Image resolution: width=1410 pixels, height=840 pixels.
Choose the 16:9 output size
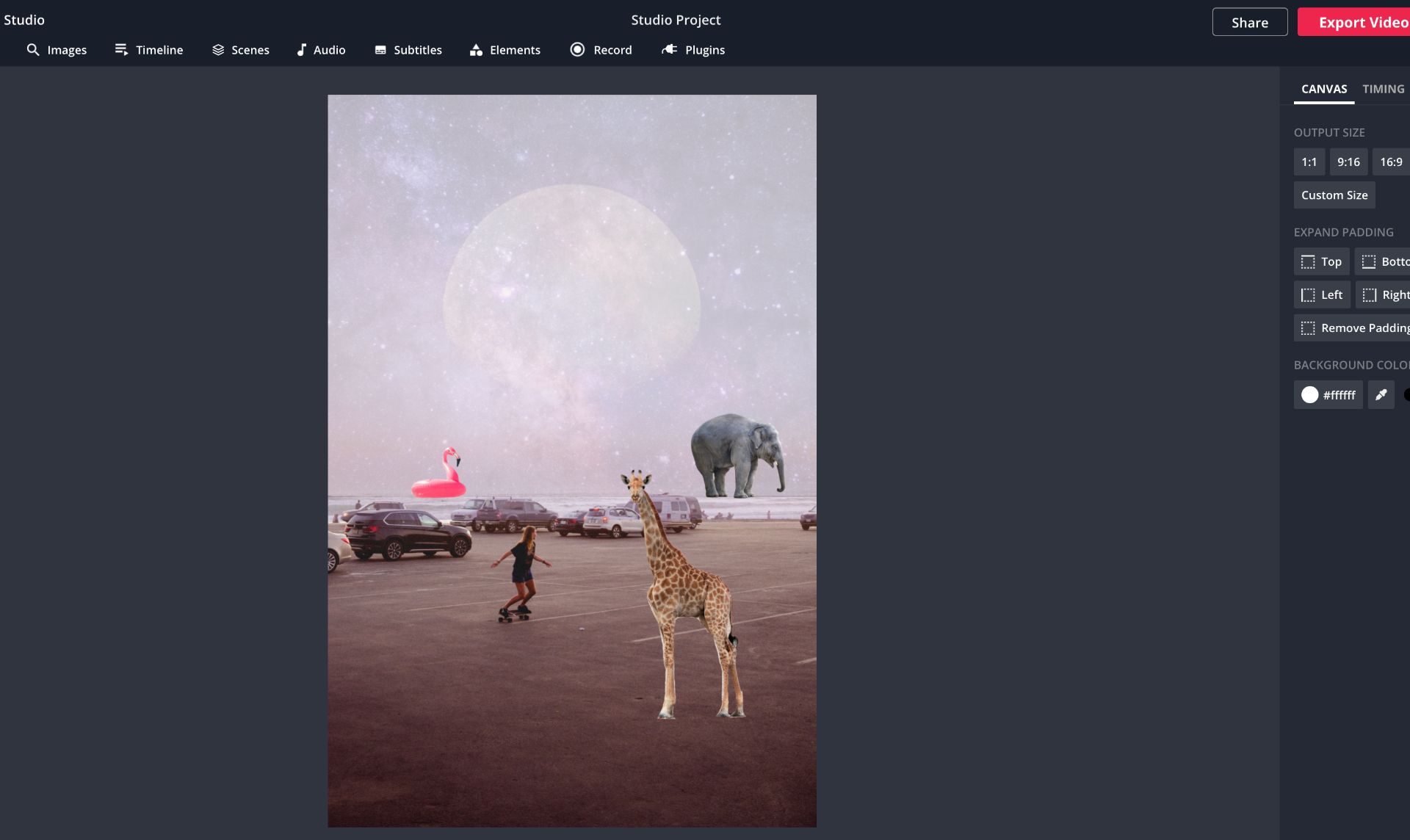[x=1390, y=162]
